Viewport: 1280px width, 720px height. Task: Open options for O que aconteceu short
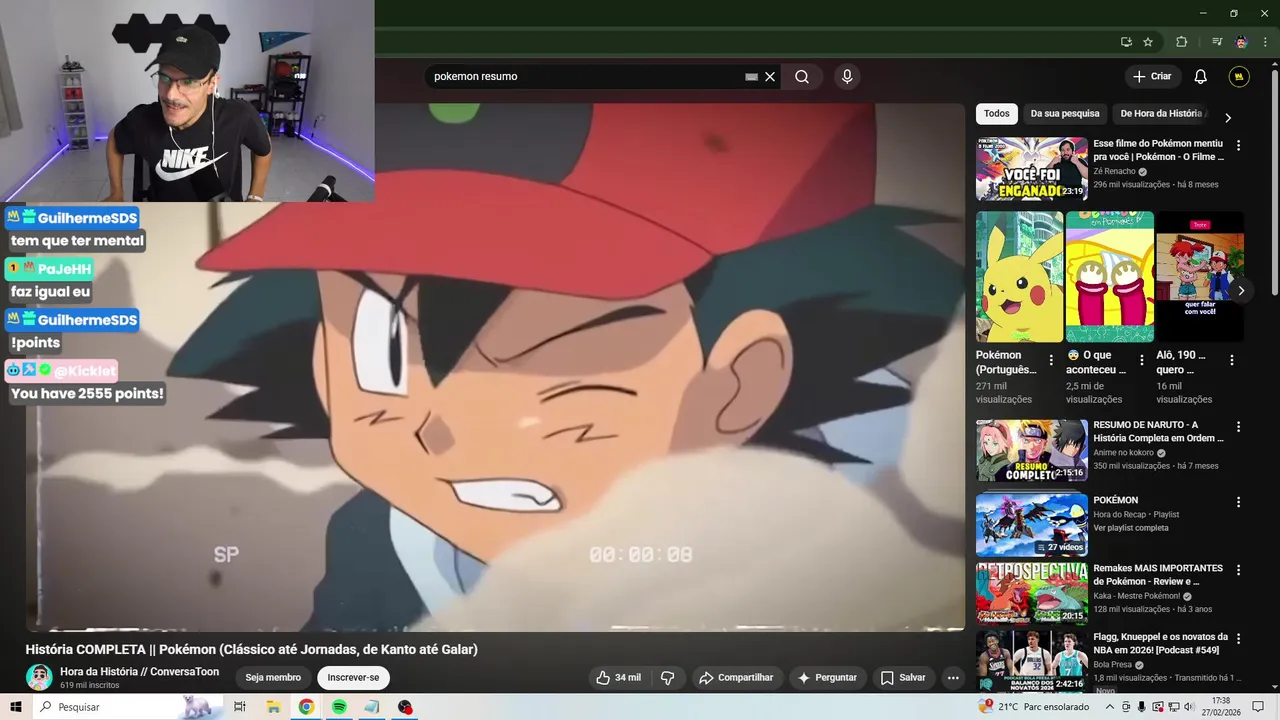[1141, 360]
